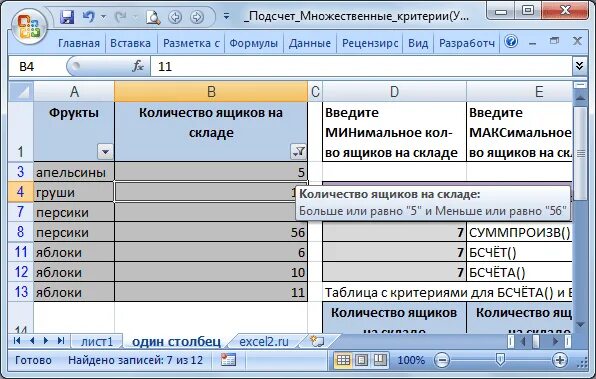This screenshot has height=379, width=596.
Task: Switch to Page Layout view
Action: click(x=361, y=360)
